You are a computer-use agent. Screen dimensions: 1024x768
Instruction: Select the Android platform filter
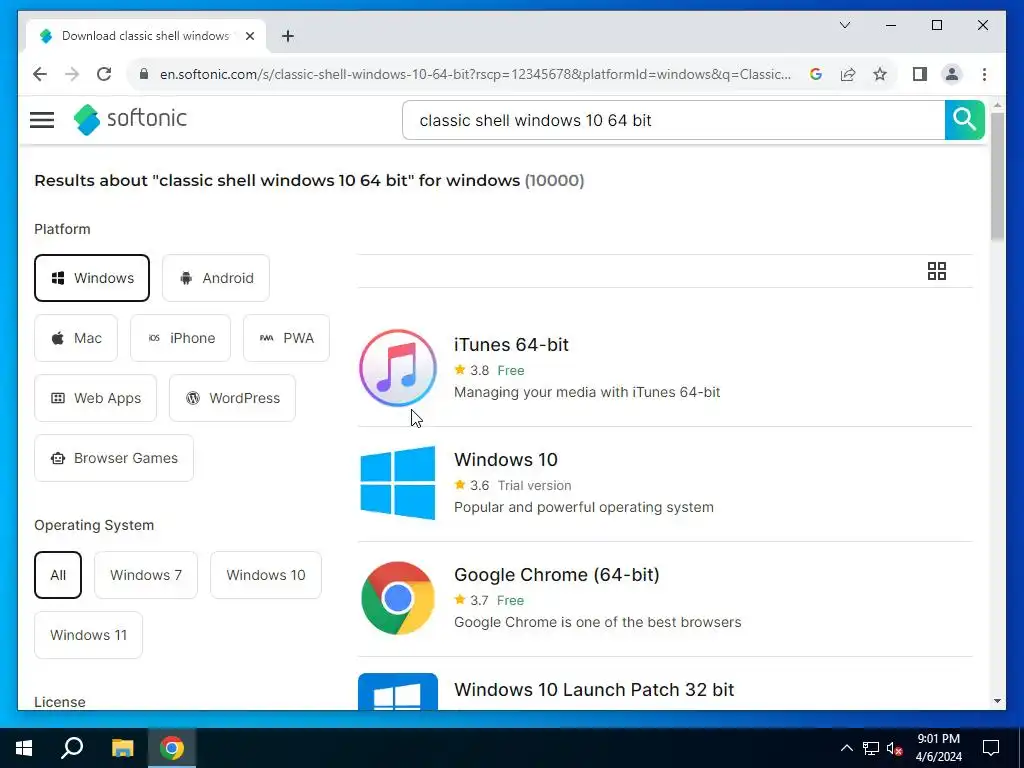[x=216, y=278]
